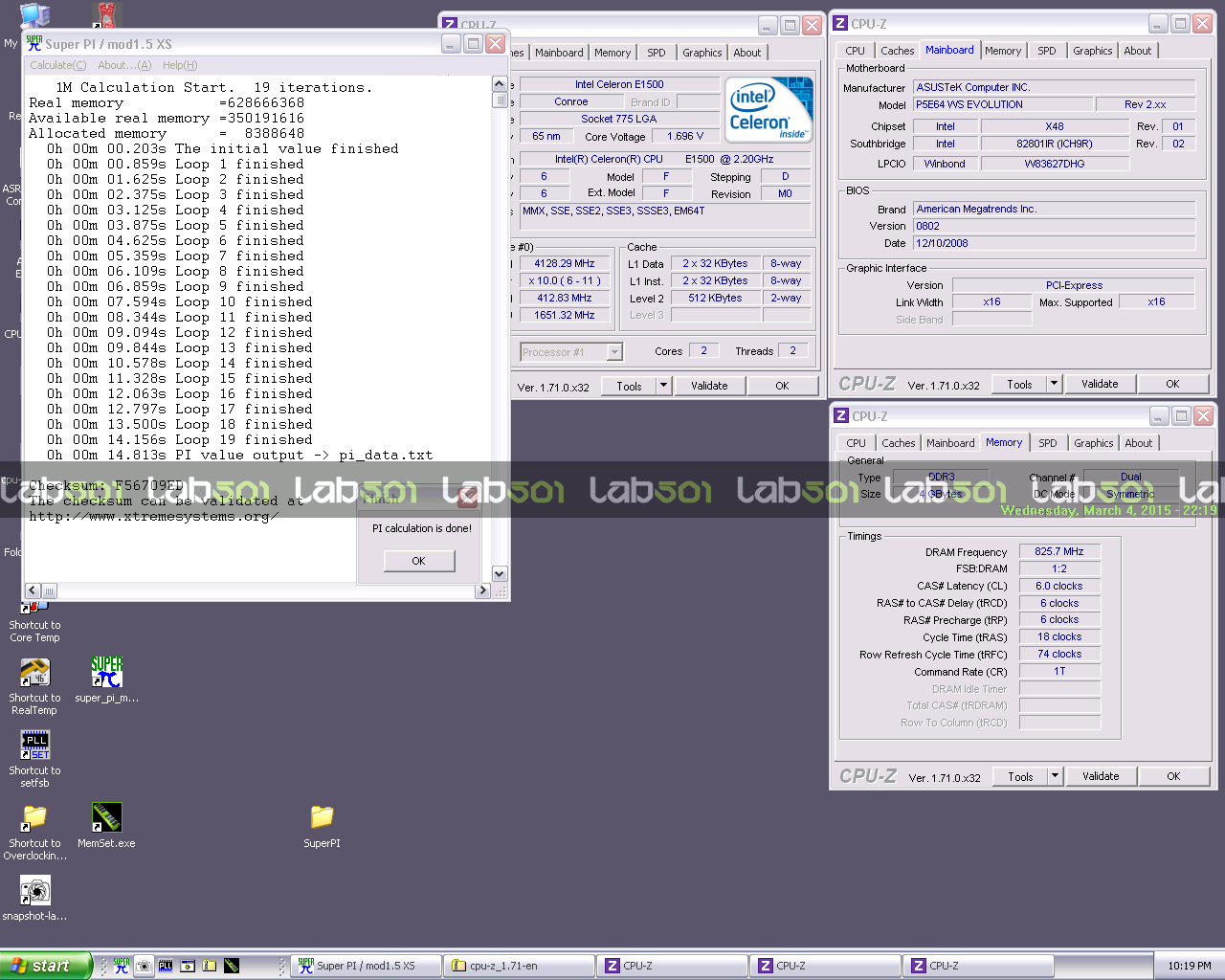Click the Intel Celeron E1500 name field
This screenshot has height=980, width=1225.
(619, 84)
